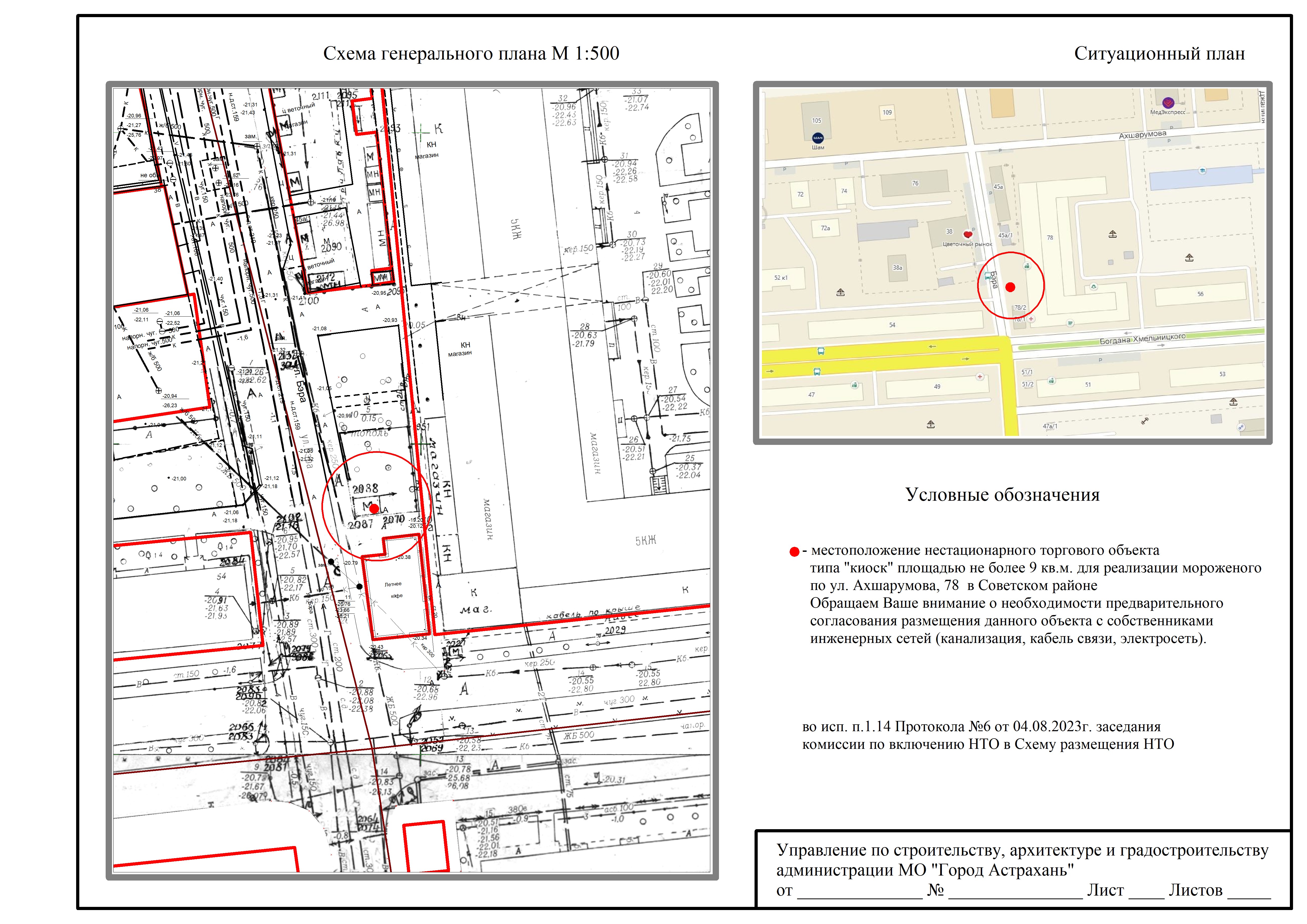Image resolution: width=1307 pixels, height=924 pixels.
Task: Click the Схема генерального плана М 1:500 title
Action: tap(471, 53)
